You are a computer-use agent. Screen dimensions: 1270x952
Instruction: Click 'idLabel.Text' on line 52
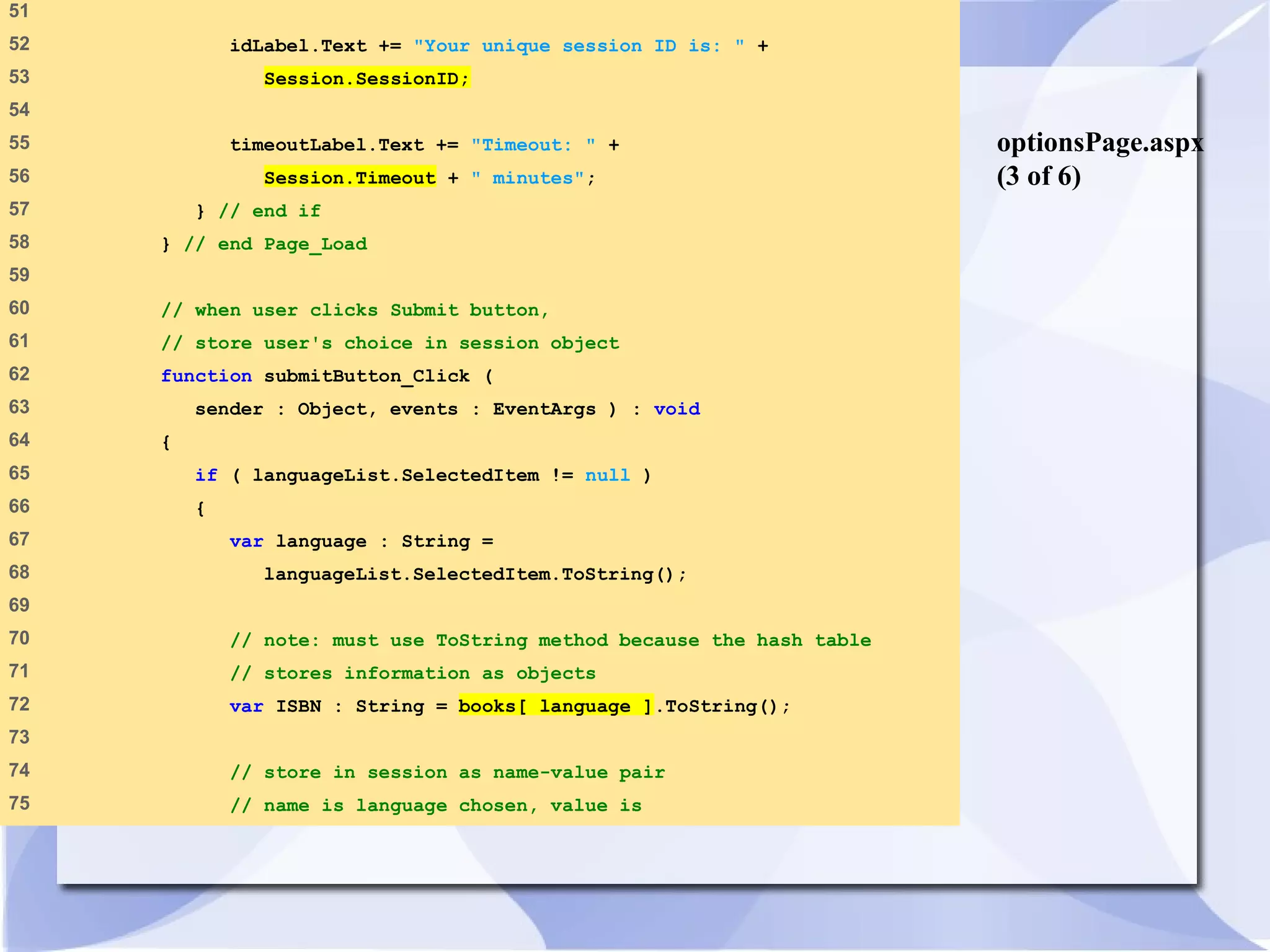(x=298, y=46)
